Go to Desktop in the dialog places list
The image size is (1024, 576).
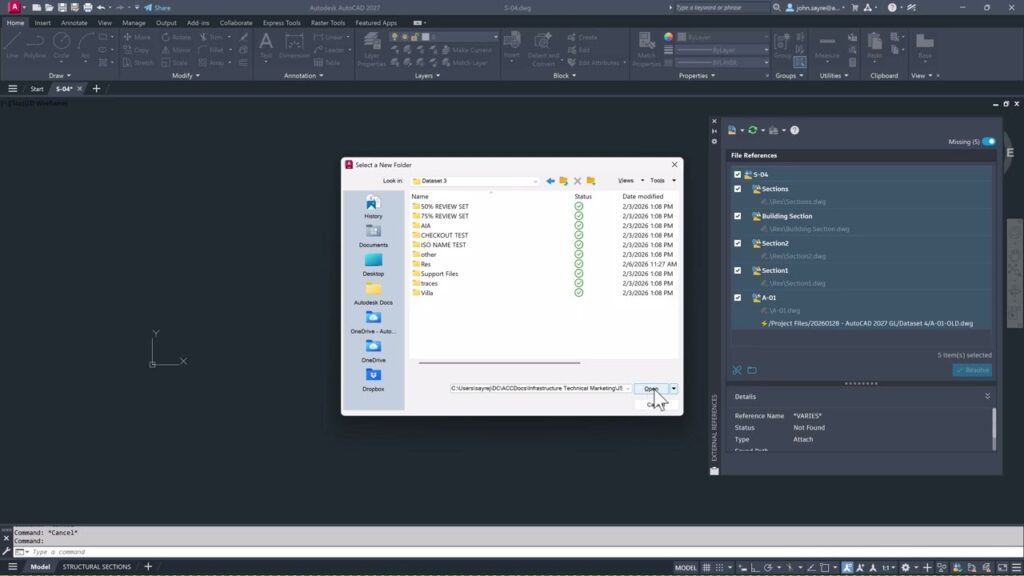click(x=373, y=264)
